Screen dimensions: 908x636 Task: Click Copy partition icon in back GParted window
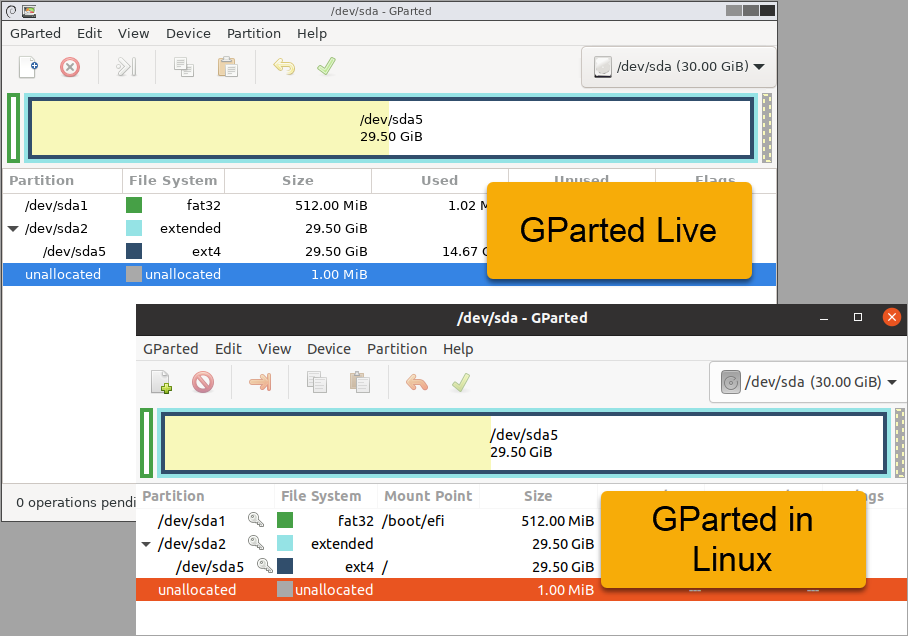click(x=184, y=67)
